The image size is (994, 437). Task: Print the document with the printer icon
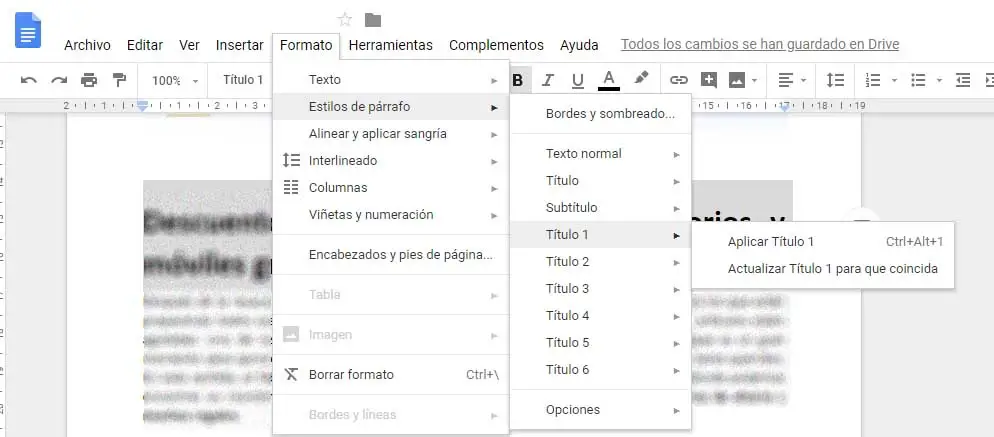click(x=89, y=80)
